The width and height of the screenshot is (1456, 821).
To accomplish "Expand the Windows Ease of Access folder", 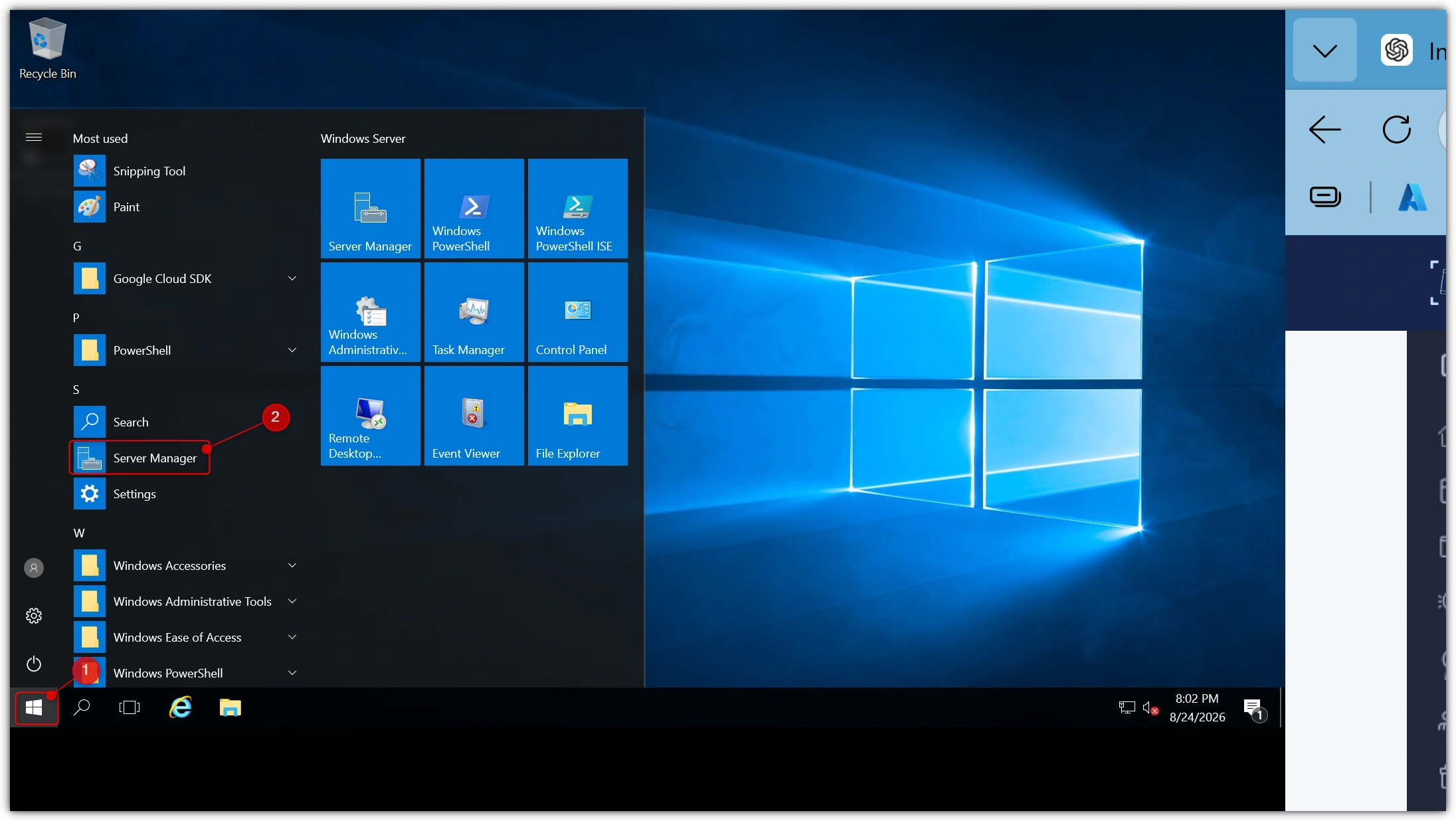I will click(x=185, y=638).
